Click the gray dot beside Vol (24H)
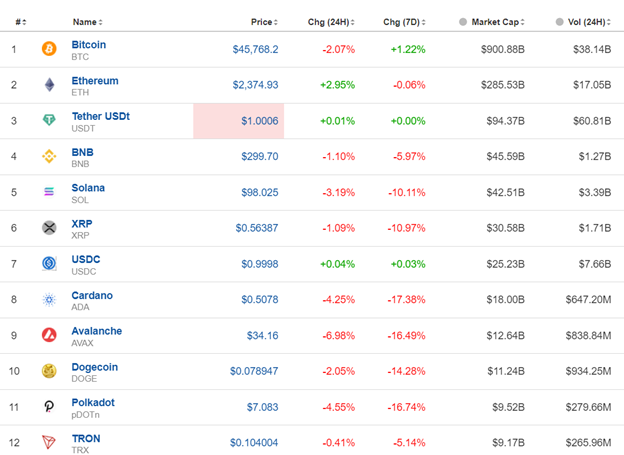This screenshot has width=624, height=455. point(560,21)
